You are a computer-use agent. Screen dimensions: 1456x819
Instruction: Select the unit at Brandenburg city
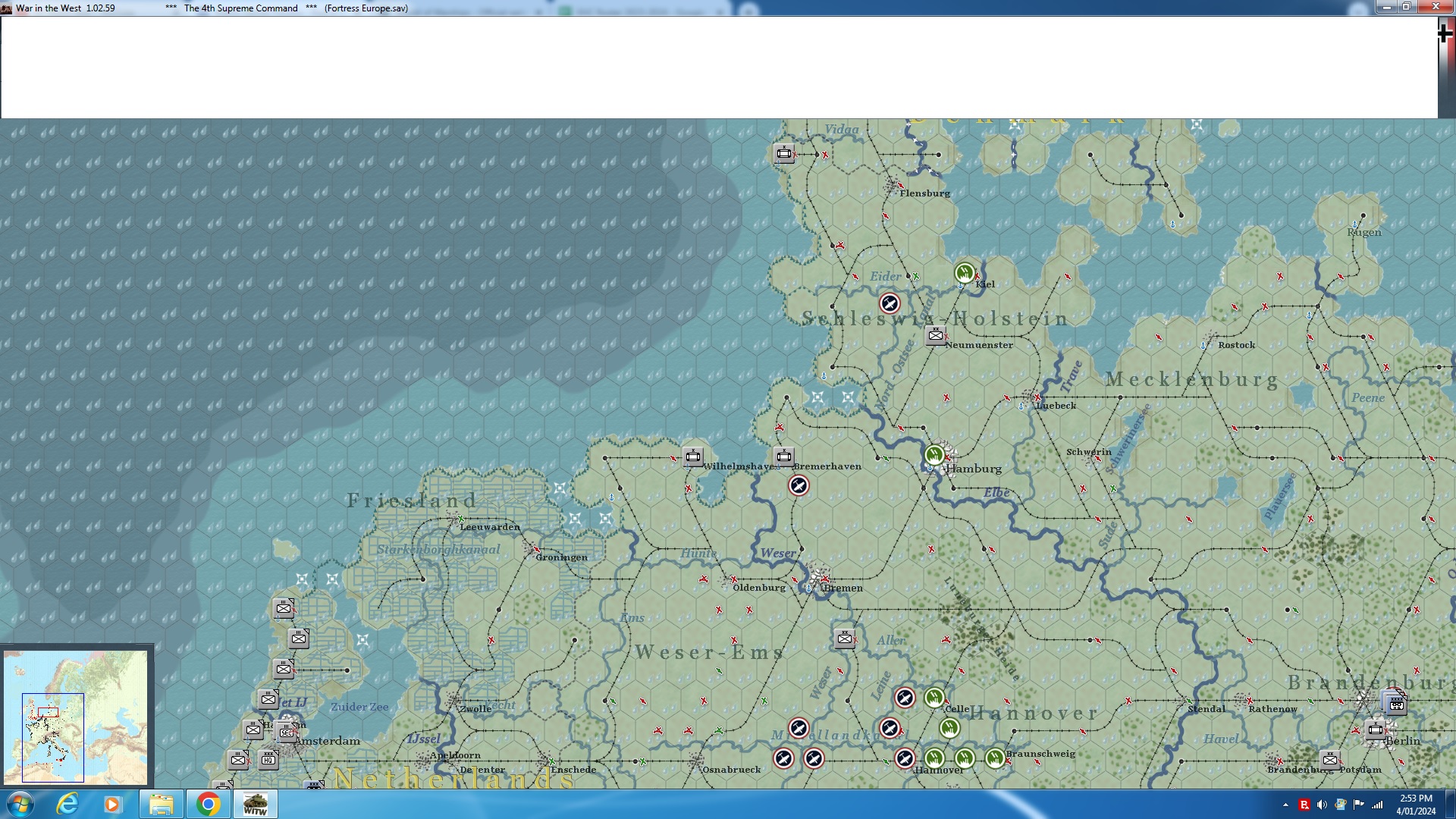(1330, 760)
